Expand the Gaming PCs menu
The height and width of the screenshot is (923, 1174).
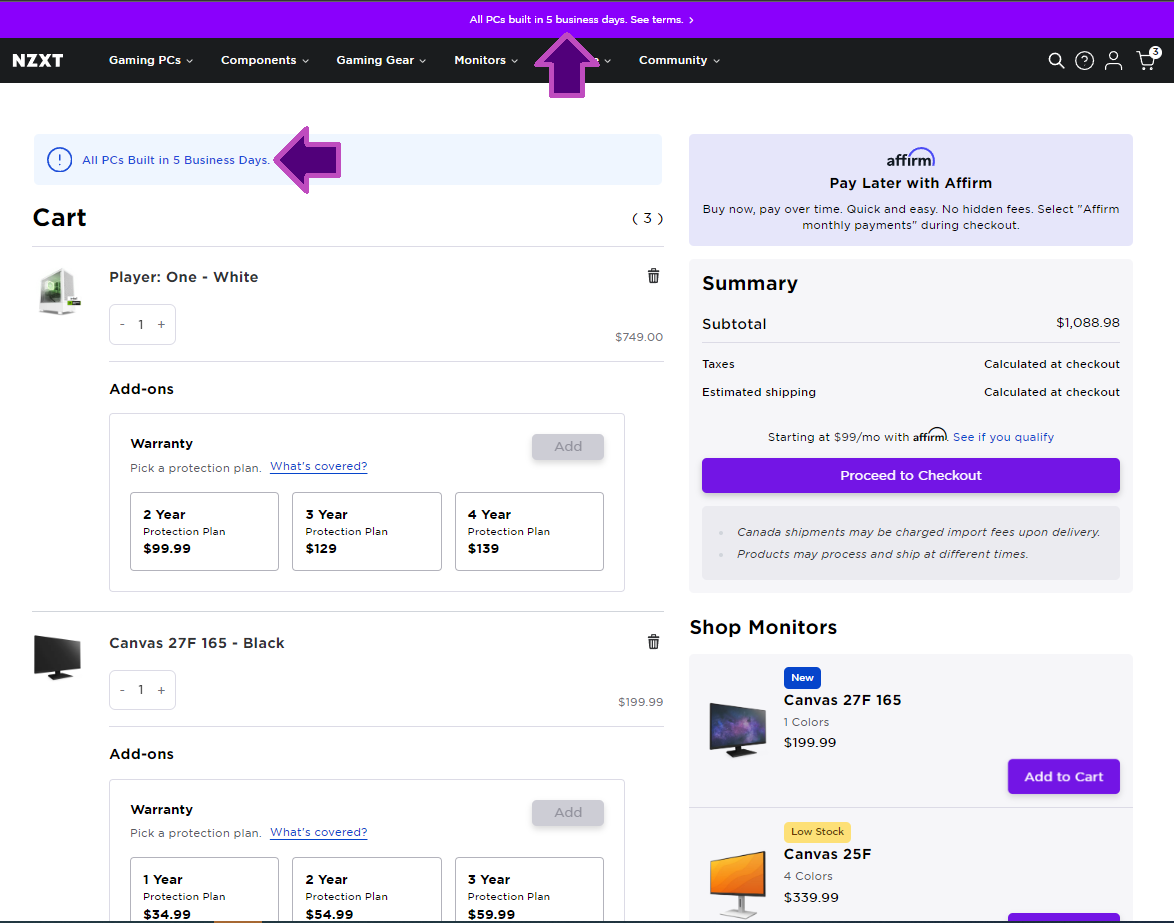[150, 61]
